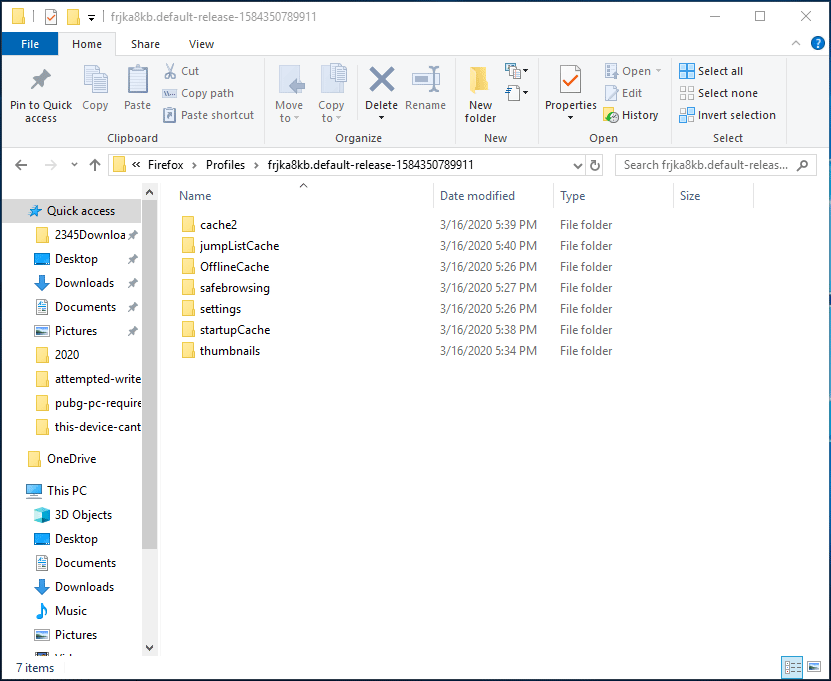This screenshot has width=831, height=681.
Task: Open the address bar history dropdown
Action: click(x=577, y=165)
